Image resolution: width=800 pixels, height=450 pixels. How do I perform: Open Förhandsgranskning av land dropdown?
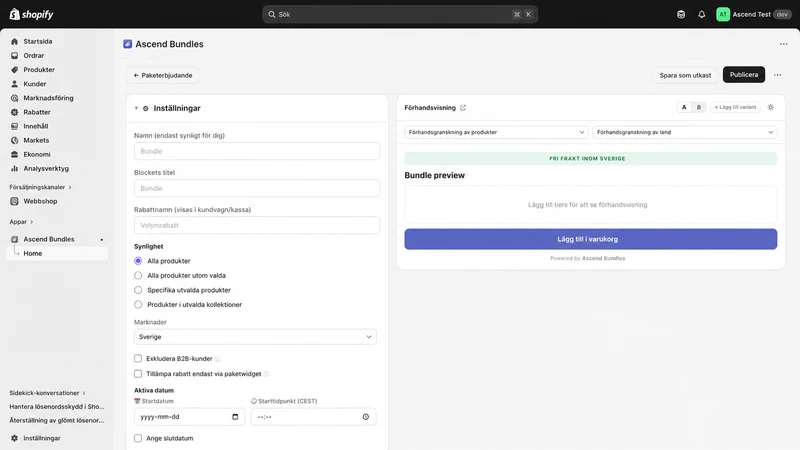685,132
